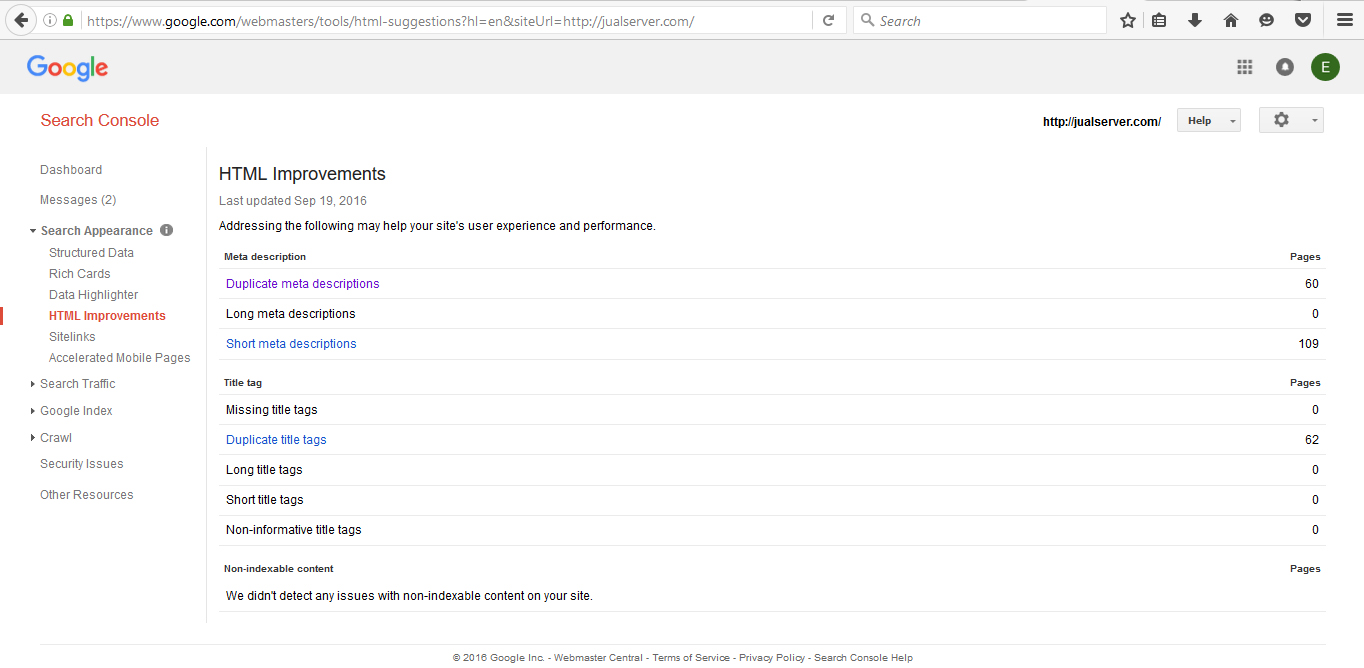The height and width of the screenshot is (668, 1364).
Task: Click the Search Console heading link
Action: point(100,120)
